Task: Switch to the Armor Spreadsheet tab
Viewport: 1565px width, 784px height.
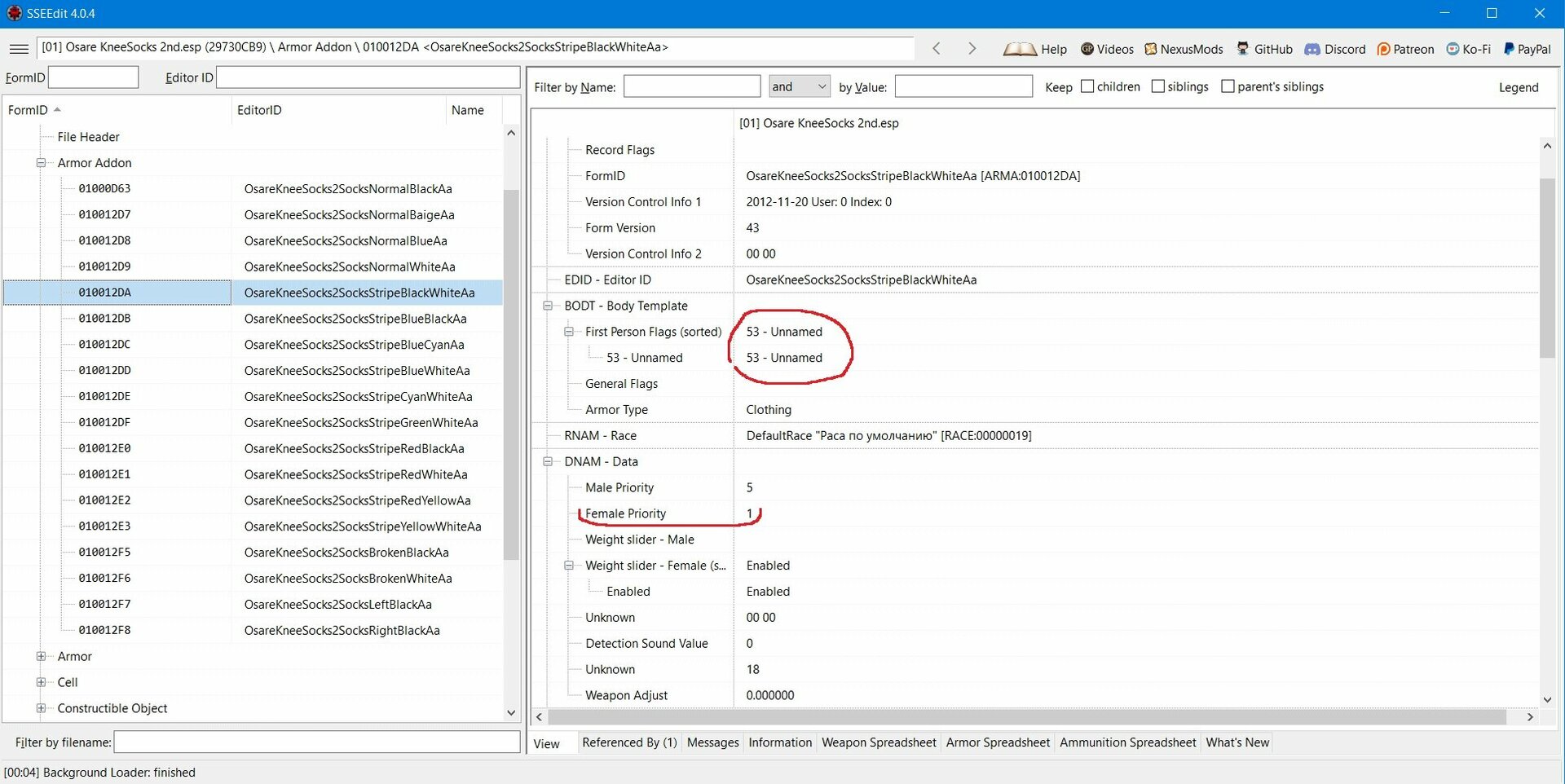Action: 998,742
